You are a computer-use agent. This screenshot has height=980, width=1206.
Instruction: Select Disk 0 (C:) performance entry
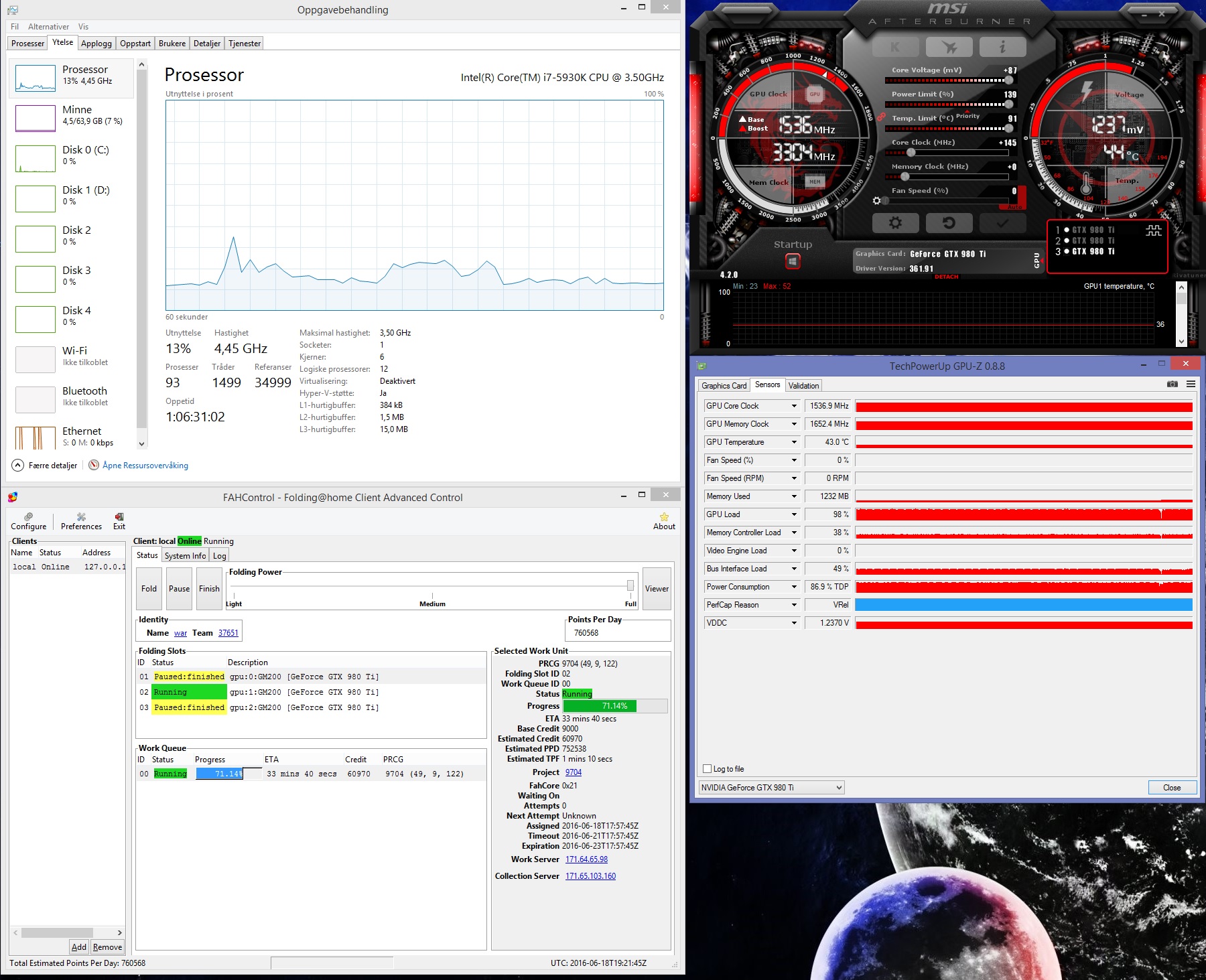click(x=72, y=158)
